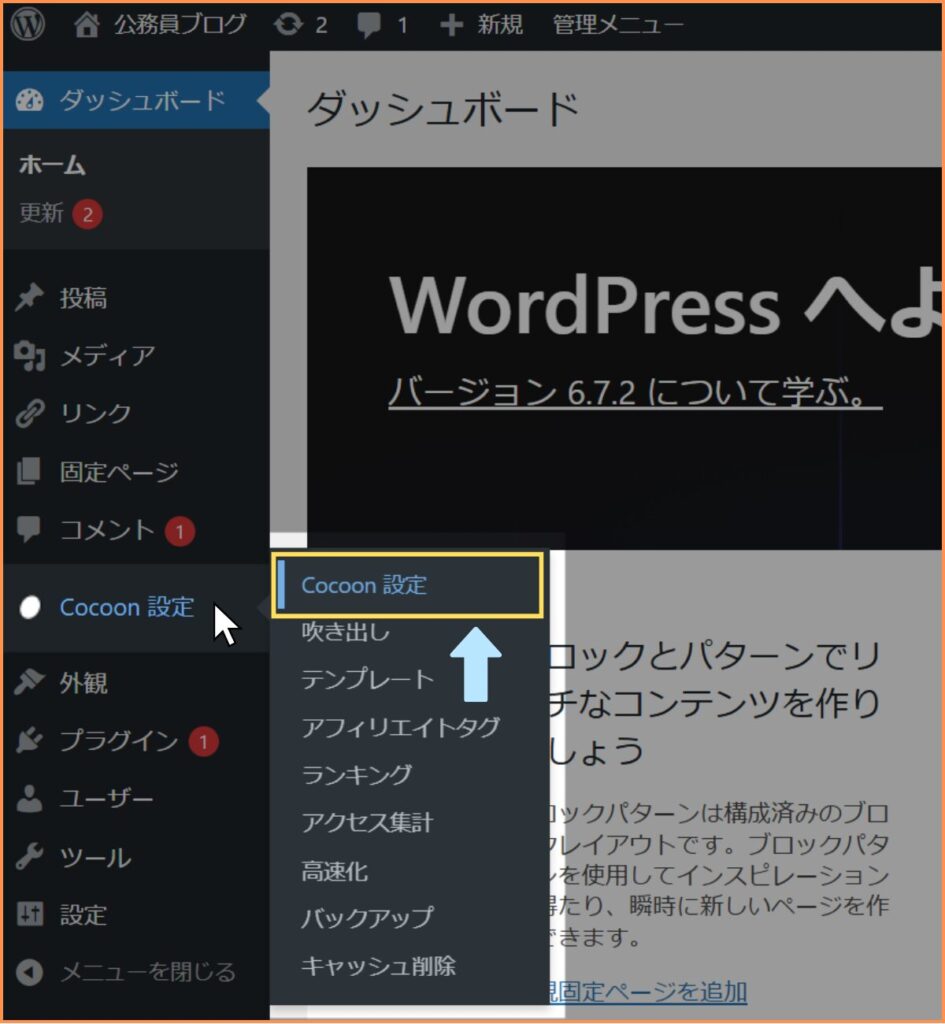Image resolution: width=945 pixels, height=1024 pixels.
Task: Click the plus icon for 新規
Action: 451,25
